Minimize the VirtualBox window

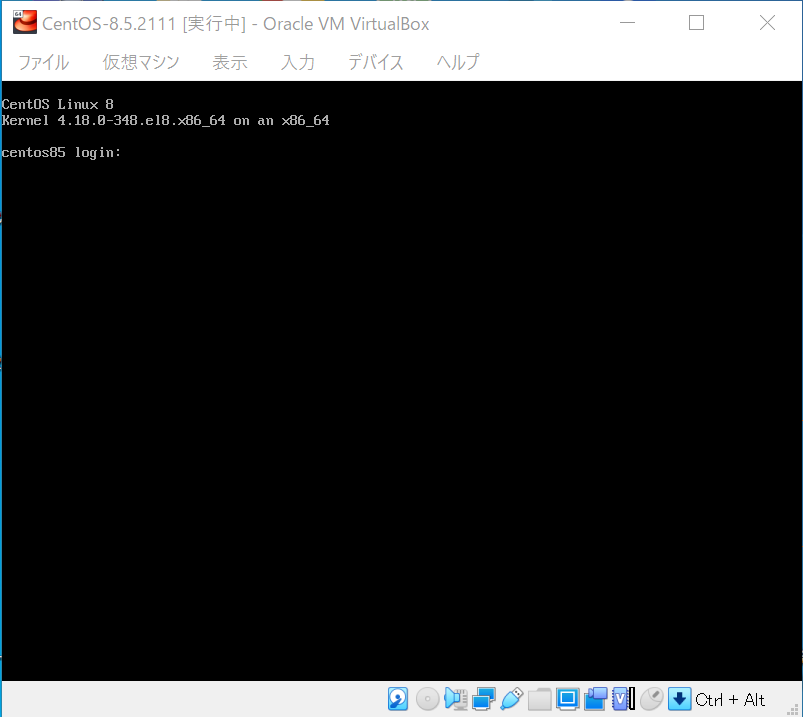(x=627, y=23)
